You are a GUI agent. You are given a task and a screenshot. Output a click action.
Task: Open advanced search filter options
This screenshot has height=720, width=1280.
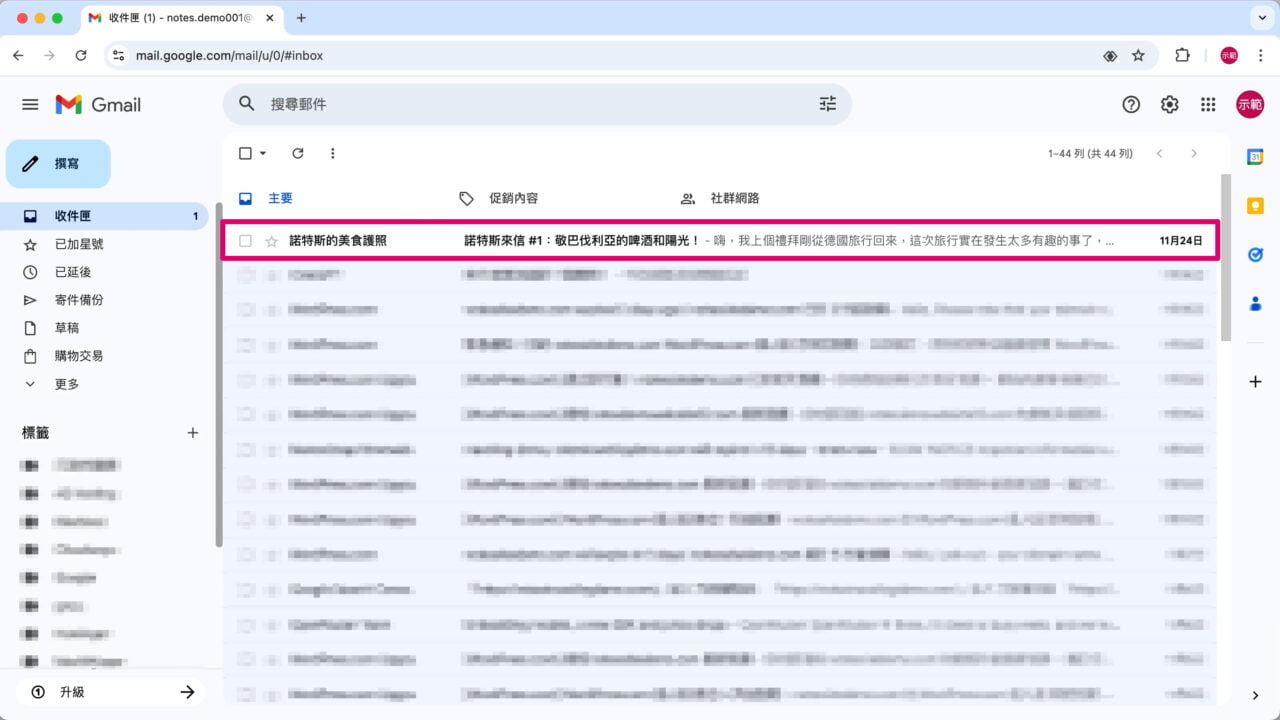[827, 103]
